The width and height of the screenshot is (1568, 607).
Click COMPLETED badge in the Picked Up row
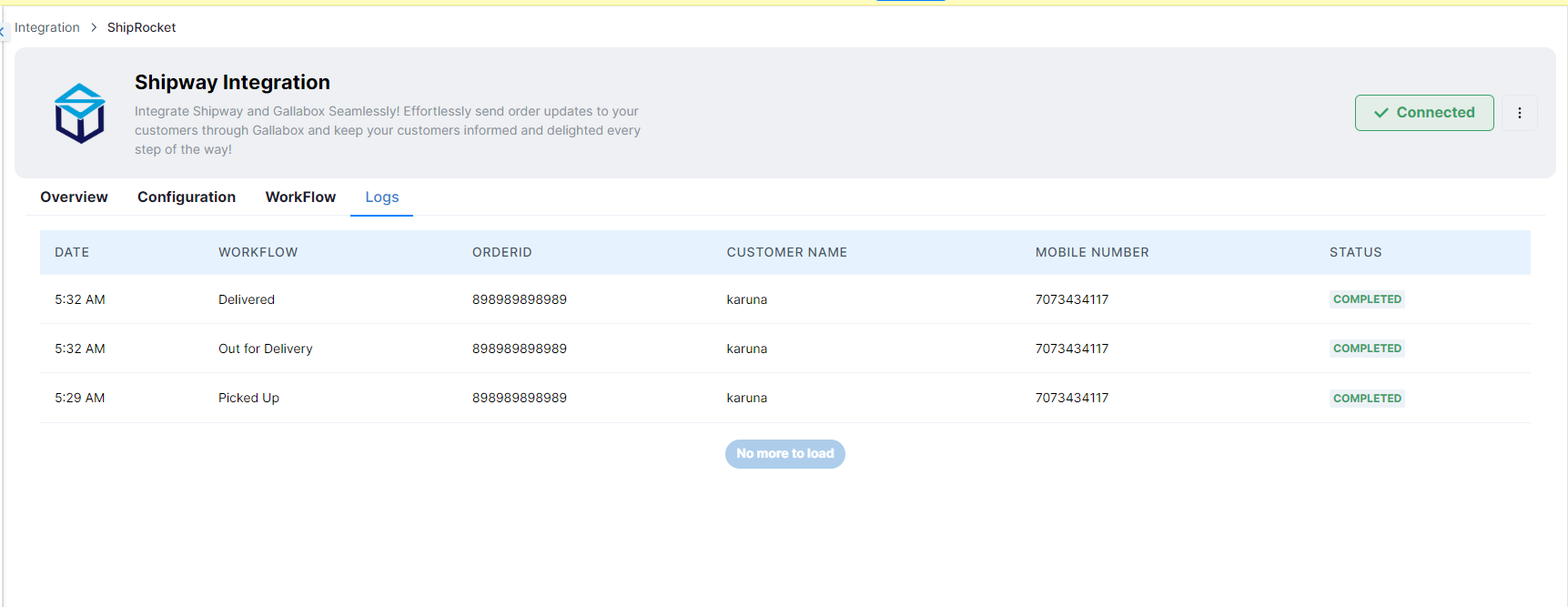point(1367,399)
